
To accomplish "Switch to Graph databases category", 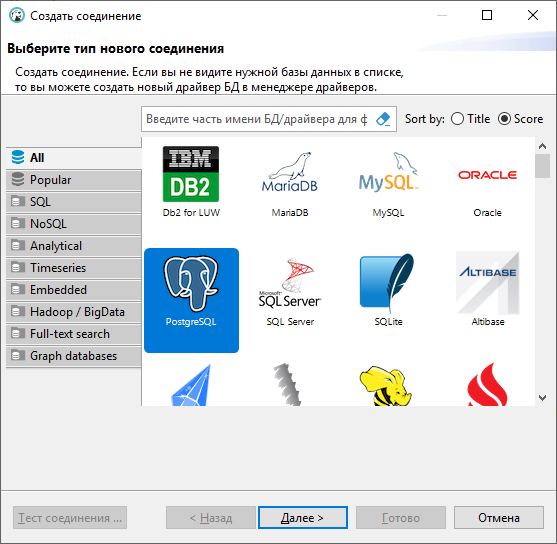I will pyautogui.click(x=74, y=356).
